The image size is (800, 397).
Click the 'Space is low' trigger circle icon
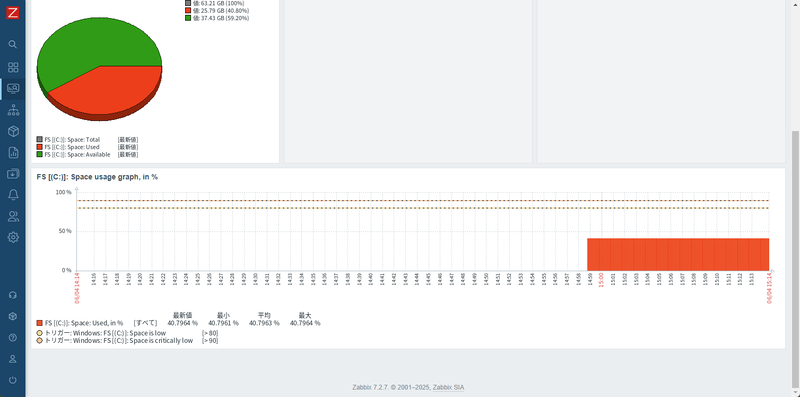pyautogui.click(x=39, y=333)
